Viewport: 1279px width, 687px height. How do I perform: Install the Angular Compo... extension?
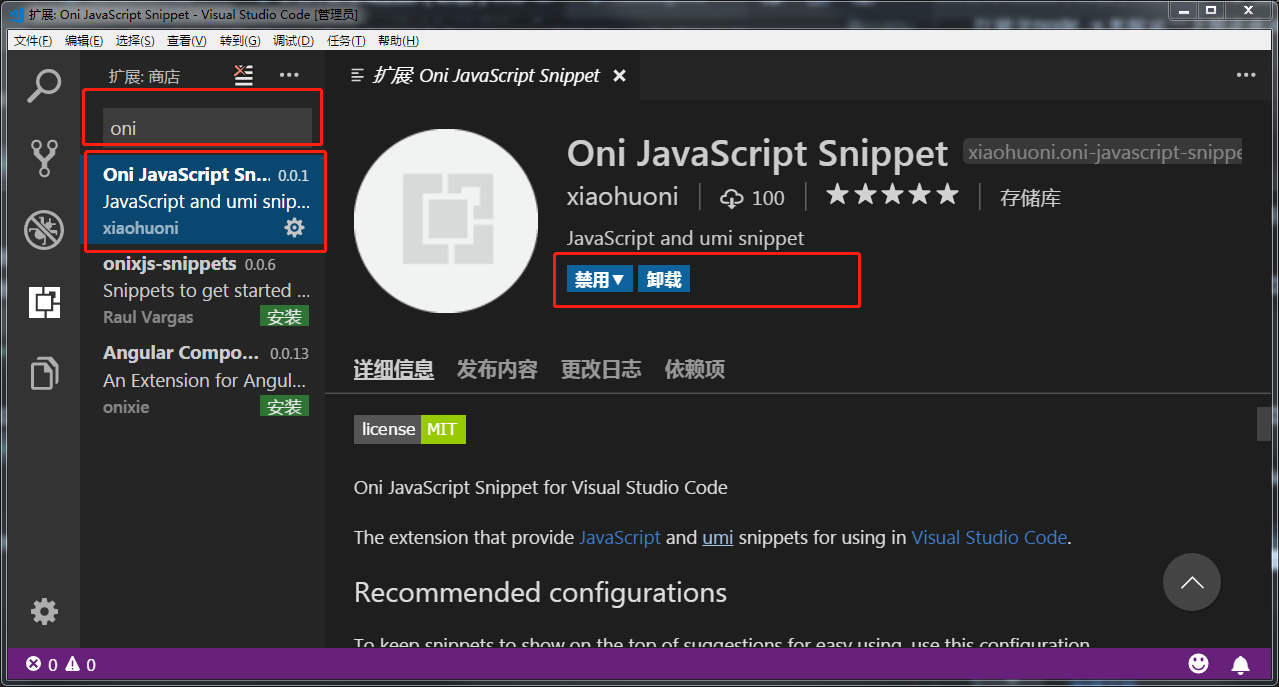[x=285, y=406]
